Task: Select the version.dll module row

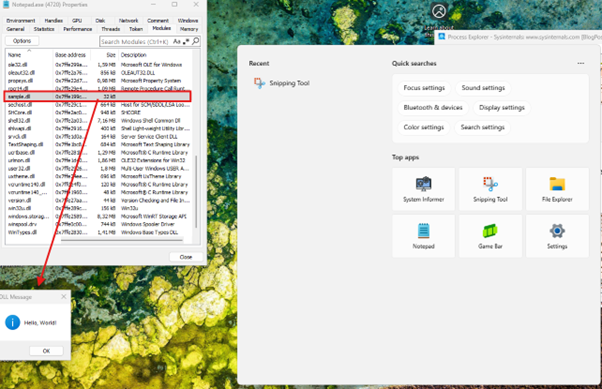Action: pos(99,200)
